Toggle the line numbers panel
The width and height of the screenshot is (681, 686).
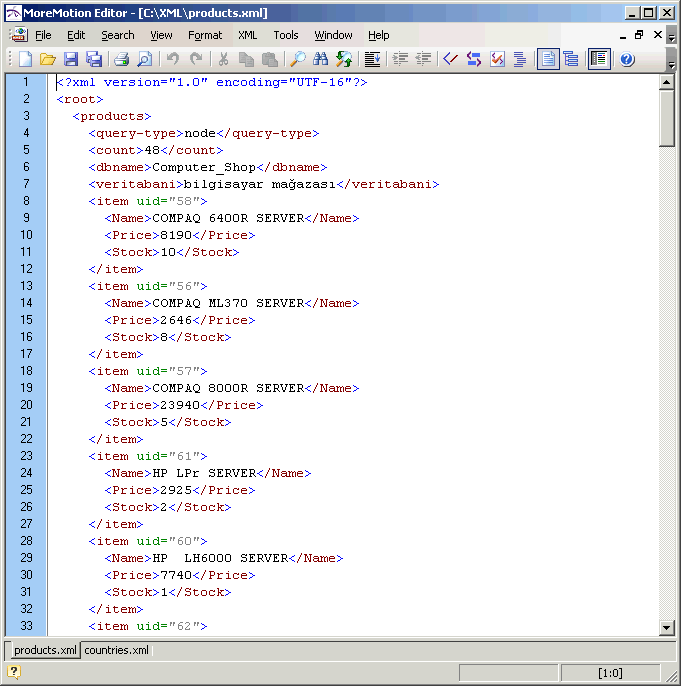[x=599, y=59]
